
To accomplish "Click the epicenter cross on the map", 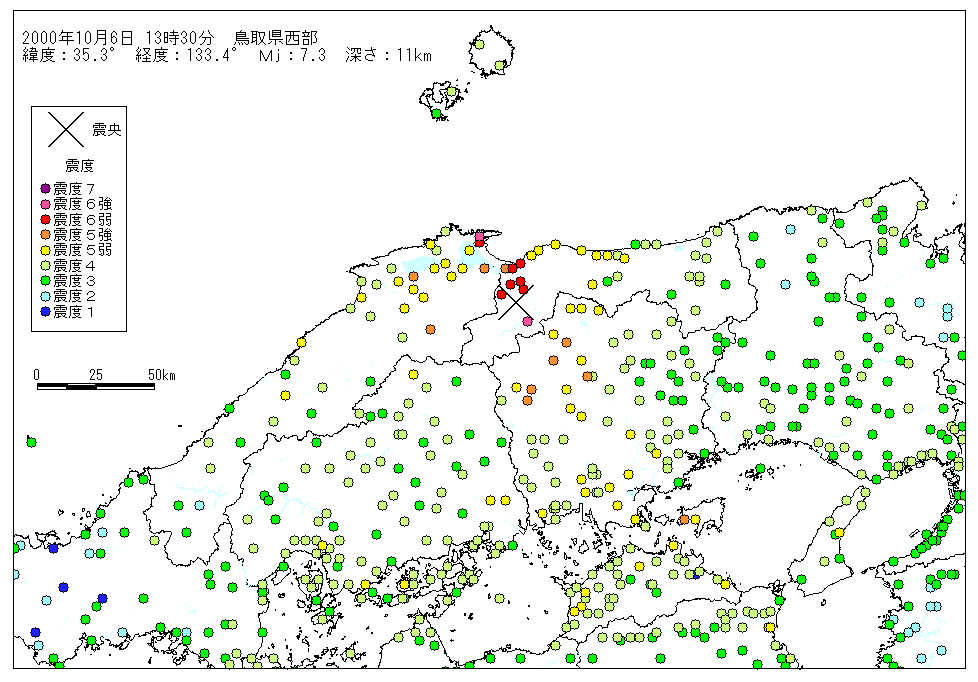I will tap(516, 303).
